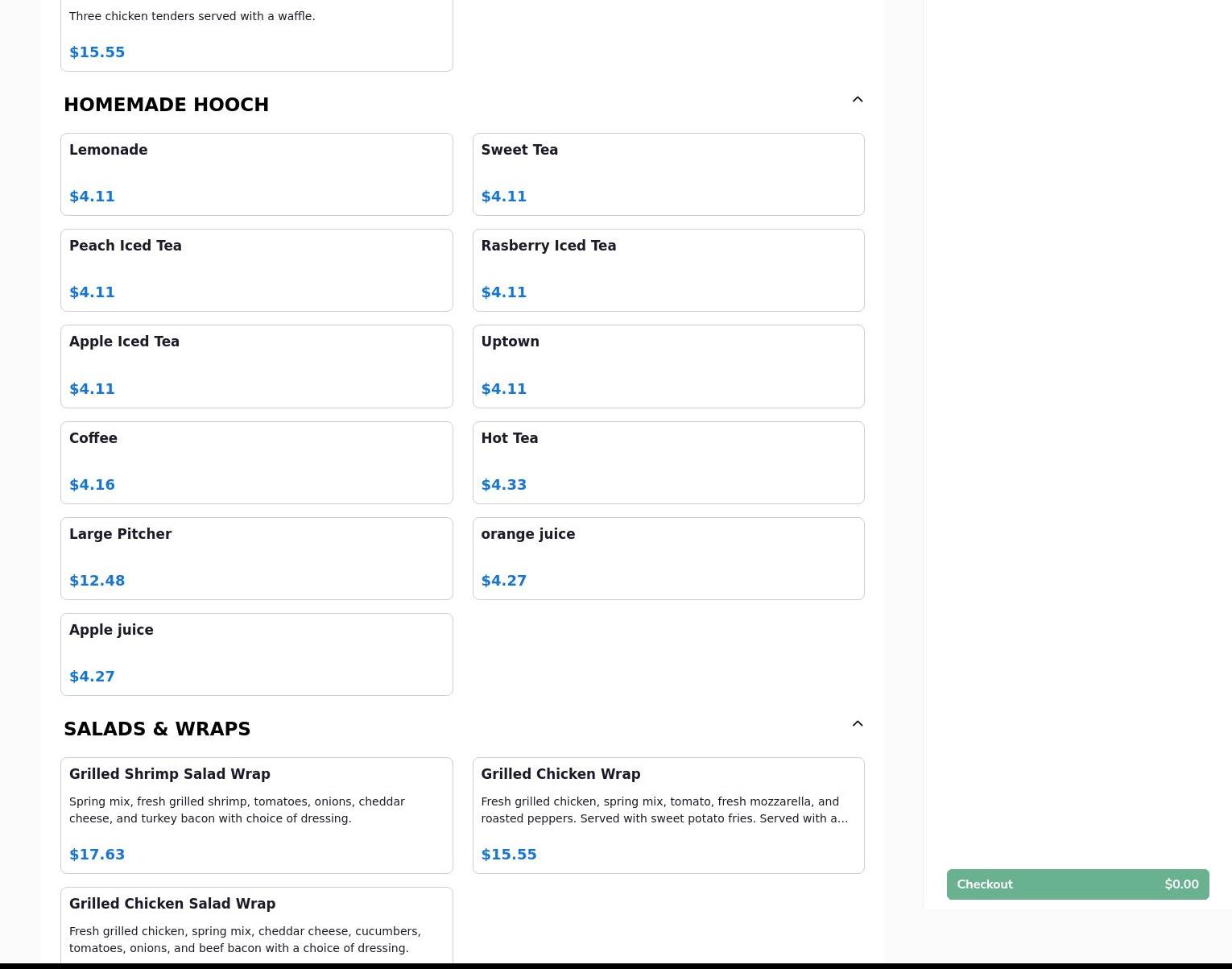Select the Apple Iced Tea card
Viewport: 1232px width, 969px height.
pyautogui.click(x=257, y=366)
